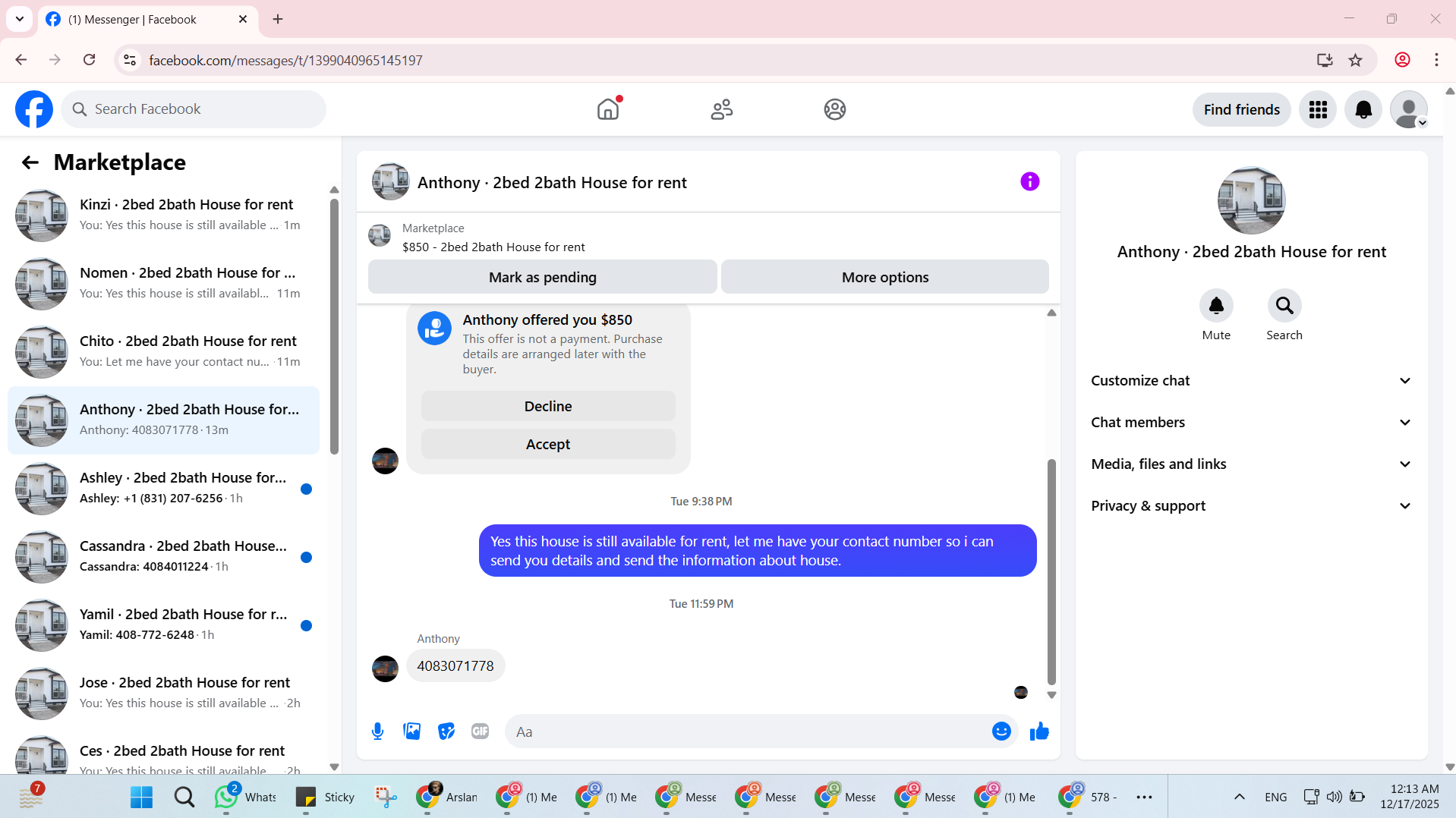The width and height of the screenshot is (1456, 818).
Task: Open Kinzi conversation
Action: click(x=163, y=216)
